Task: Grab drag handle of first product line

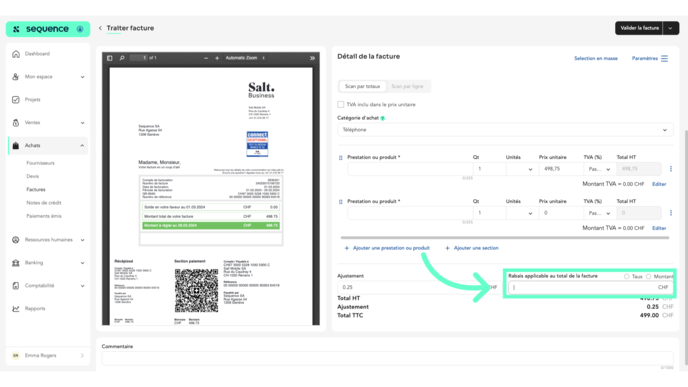Action: click(x=340, y=158)
